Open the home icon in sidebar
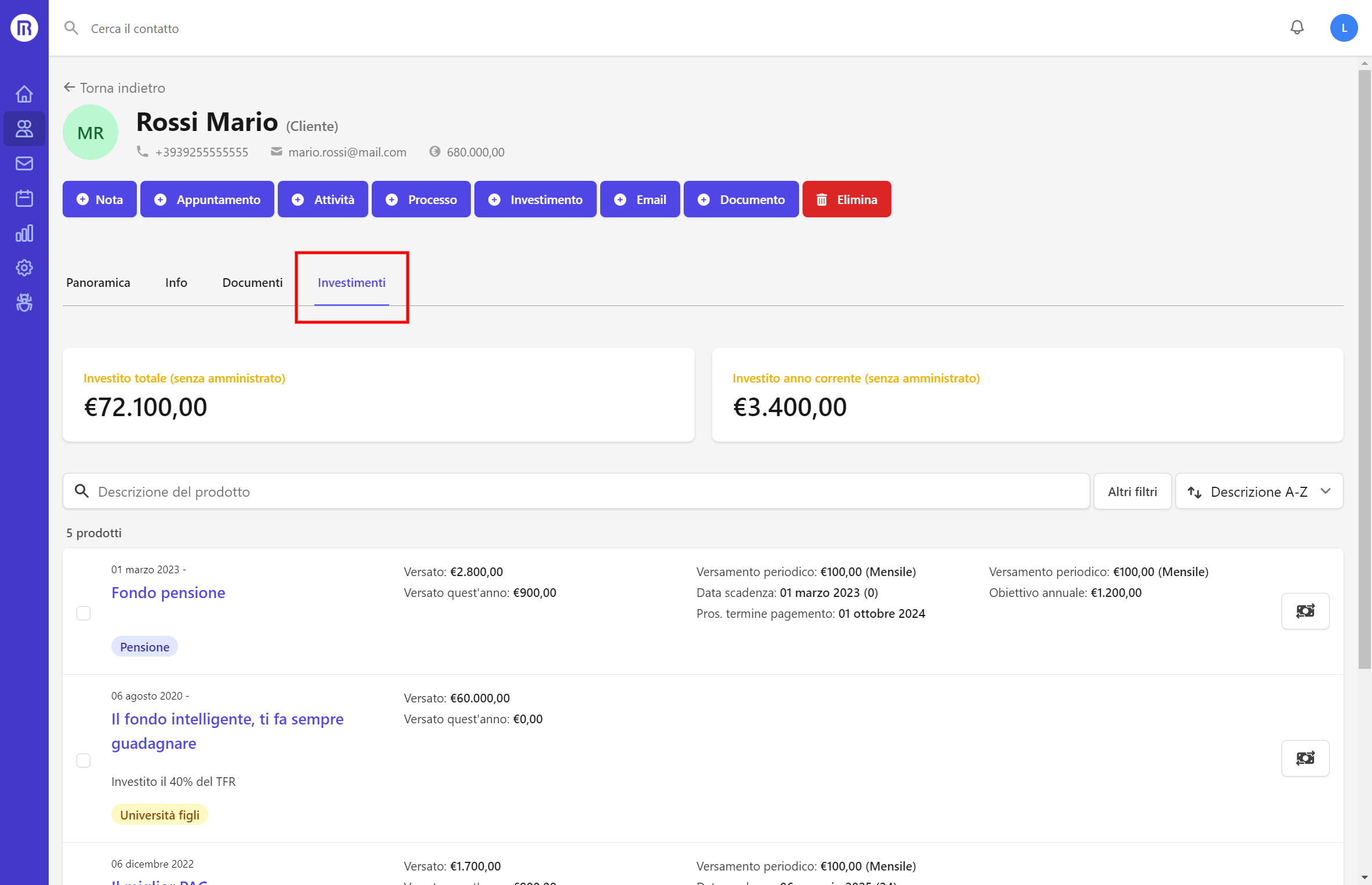 tap(24, 94)
